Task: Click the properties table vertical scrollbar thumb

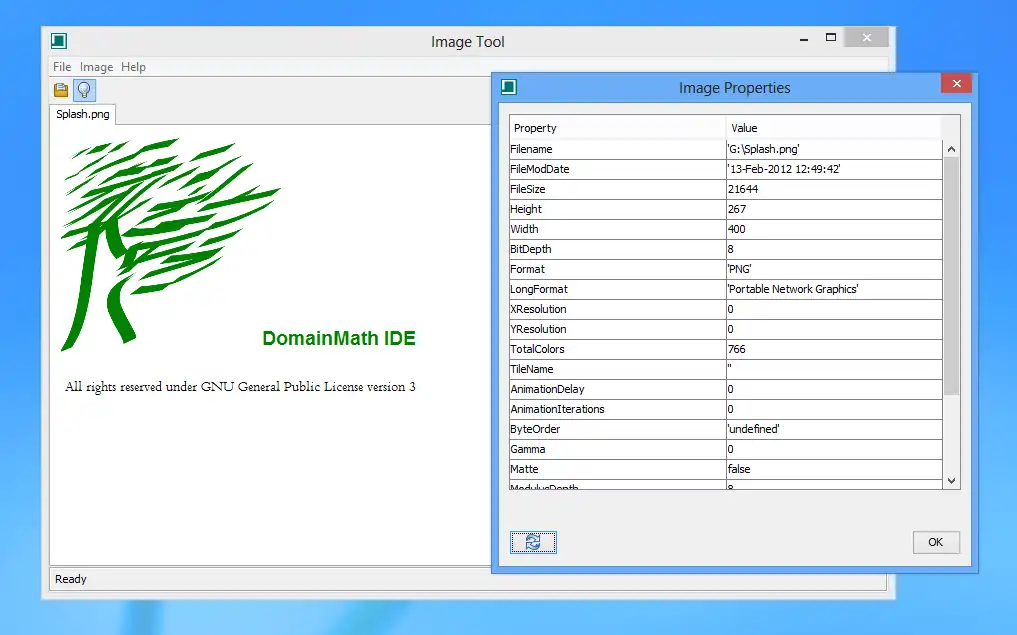Action: tap(951, 276)
